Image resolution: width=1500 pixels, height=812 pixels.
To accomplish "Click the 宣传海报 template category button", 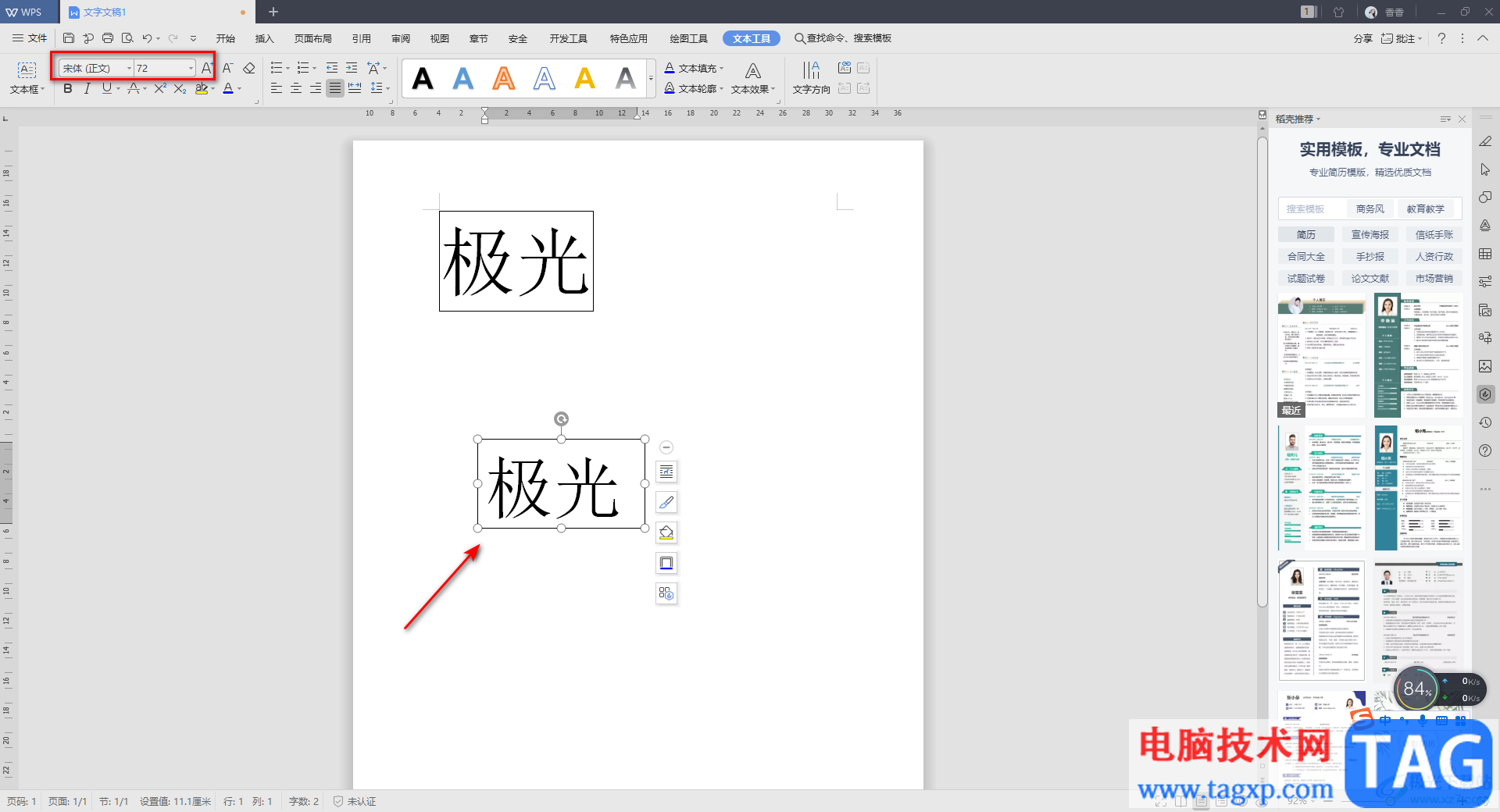I will pyautogui.click(x=1370, y=234).
